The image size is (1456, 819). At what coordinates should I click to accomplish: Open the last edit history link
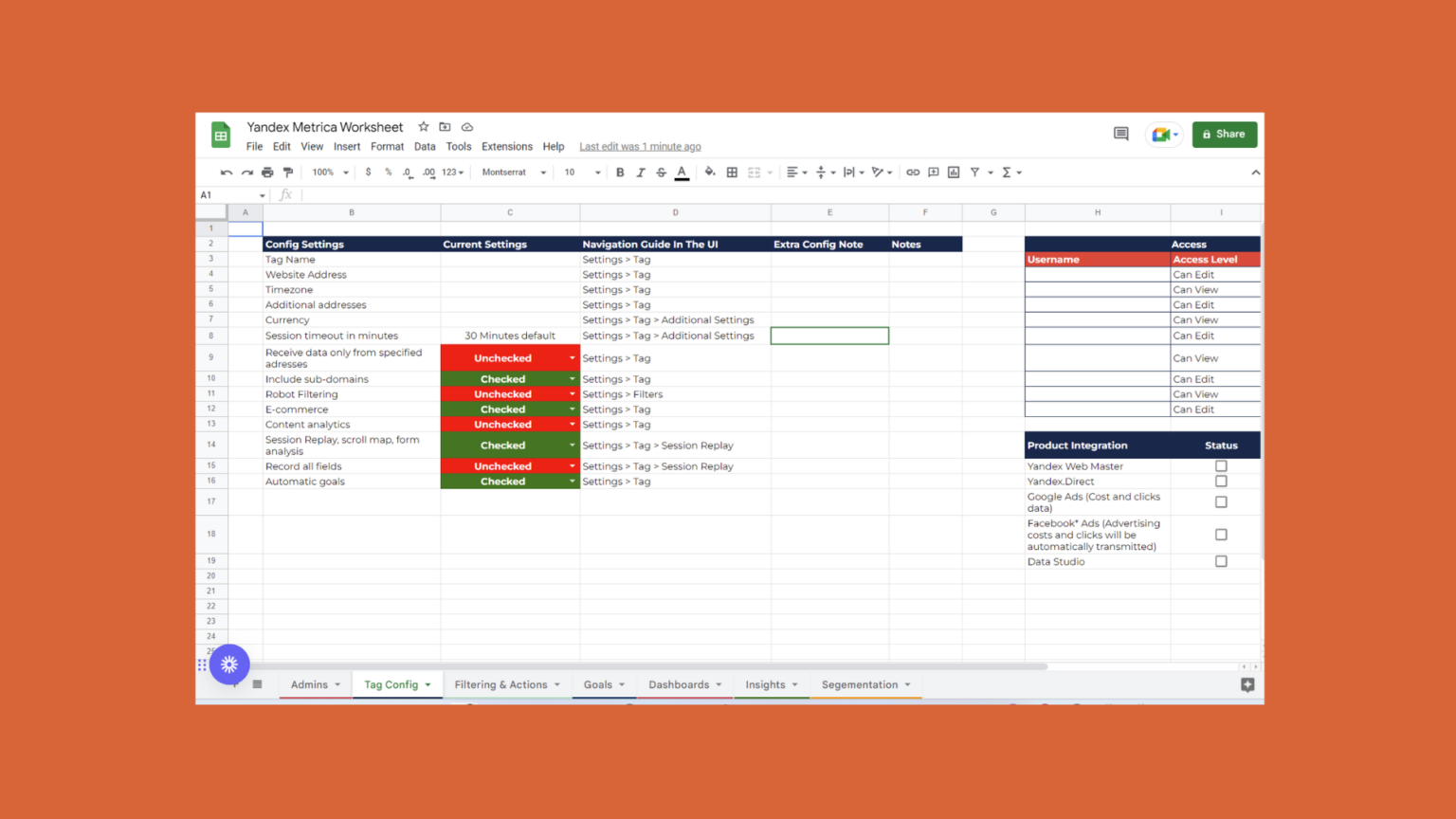point(640,146)
